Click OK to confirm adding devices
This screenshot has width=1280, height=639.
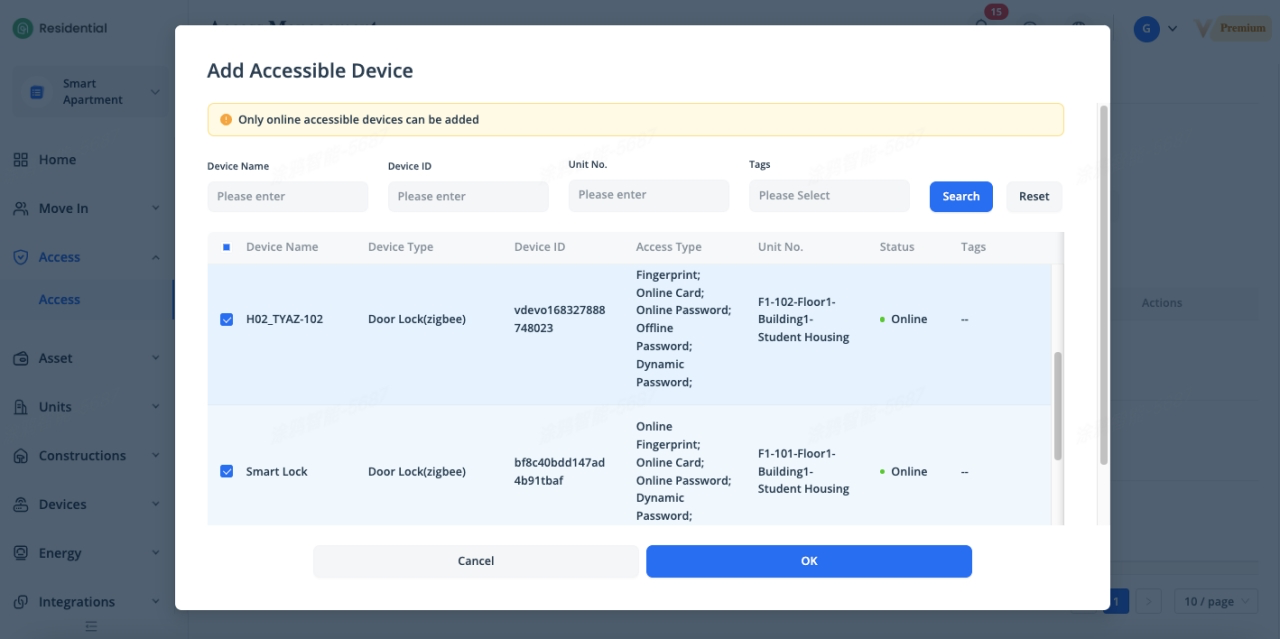pyautogui.click(x=808, y=561)
